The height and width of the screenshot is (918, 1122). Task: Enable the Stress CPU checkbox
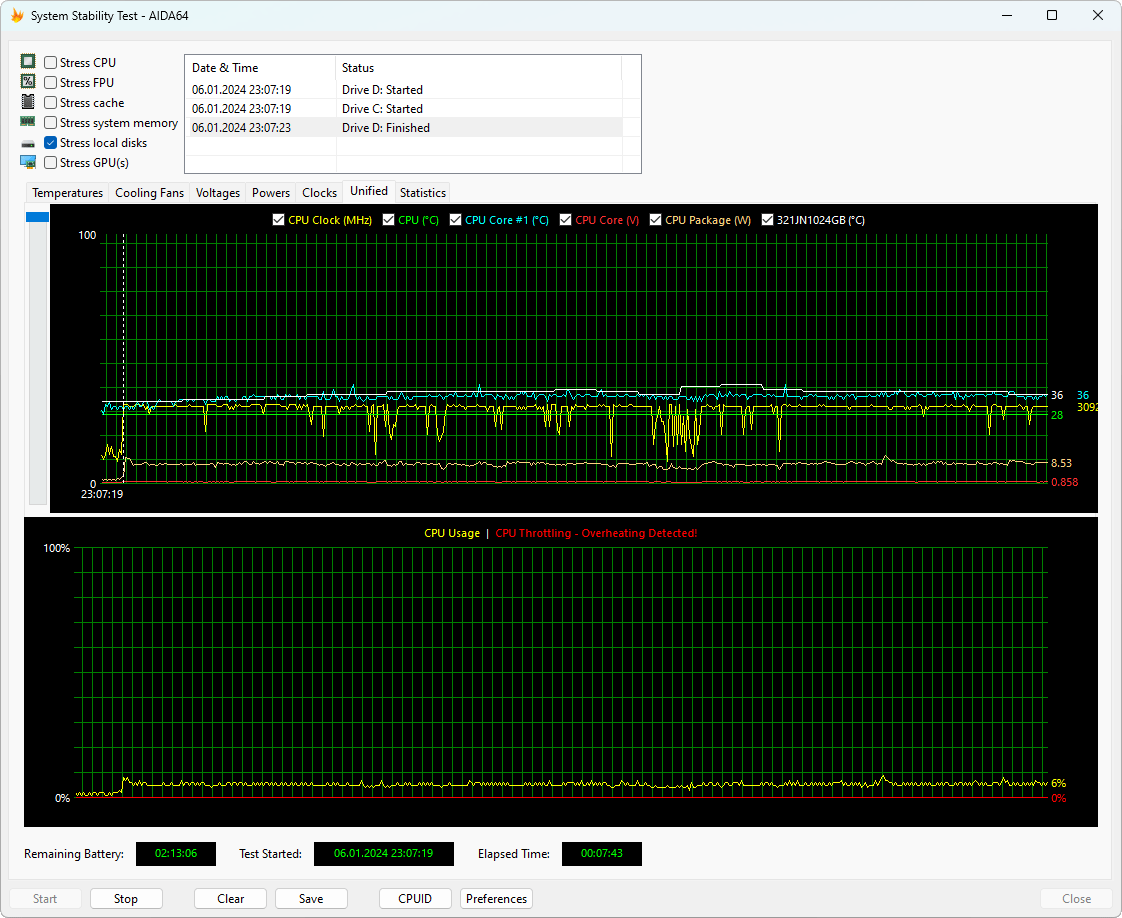(51, 63)
